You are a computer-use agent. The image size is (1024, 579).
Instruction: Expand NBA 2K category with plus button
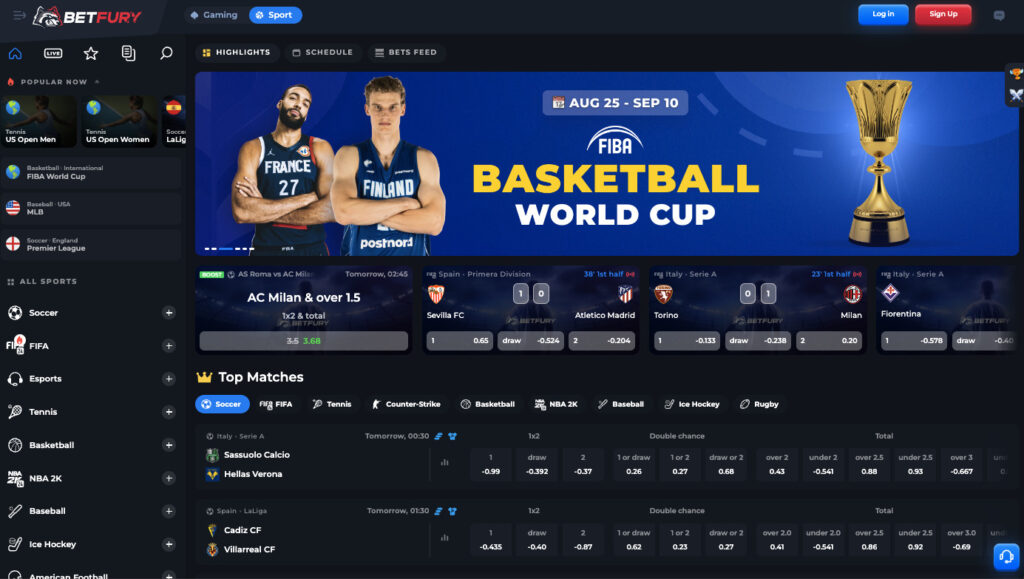[168, 478]
